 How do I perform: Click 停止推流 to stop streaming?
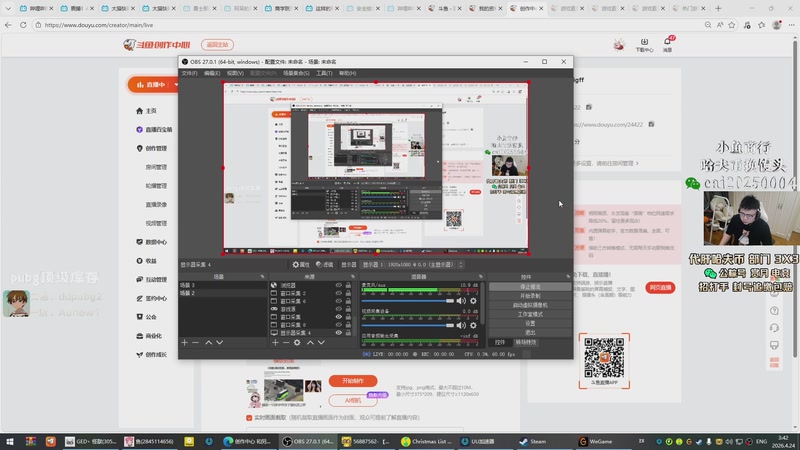click(530, 287)
